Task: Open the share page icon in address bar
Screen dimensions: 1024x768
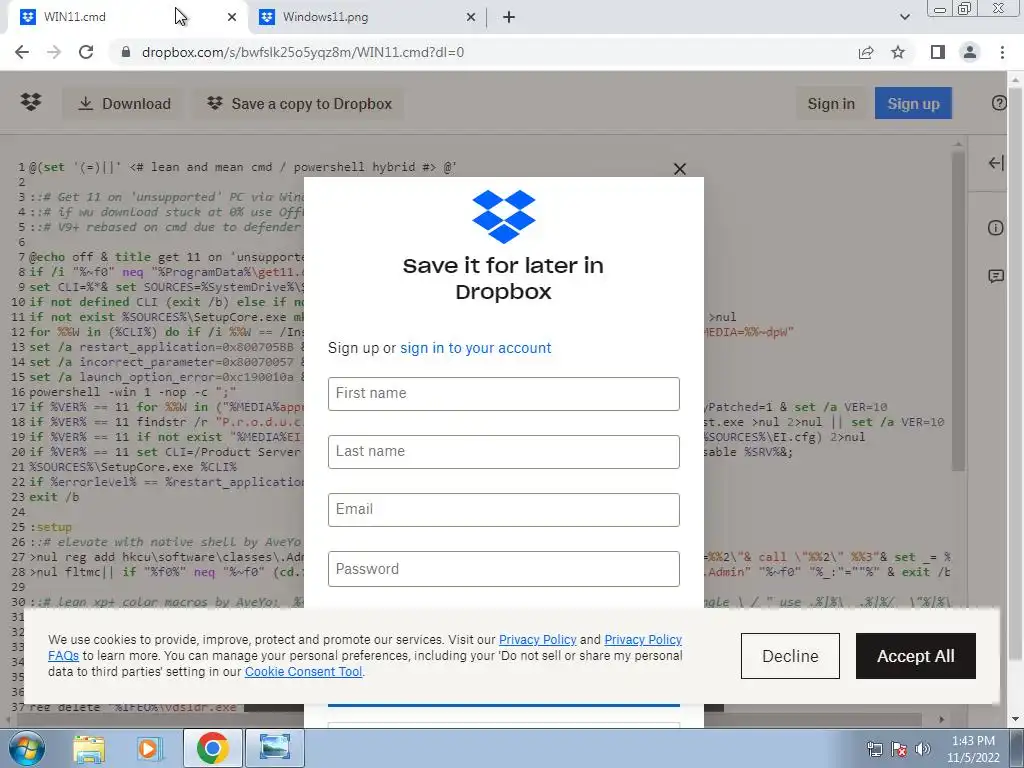Action: click(866, 52)
